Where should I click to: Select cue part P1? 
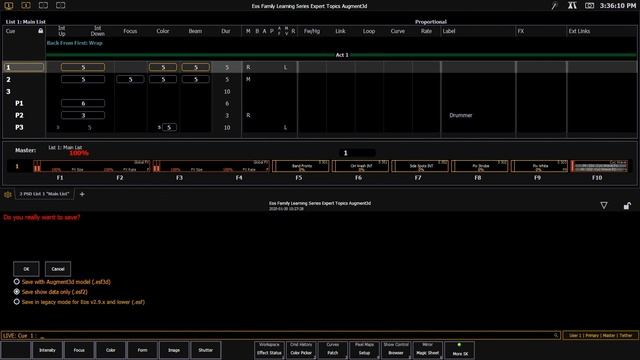coord(19,104)
